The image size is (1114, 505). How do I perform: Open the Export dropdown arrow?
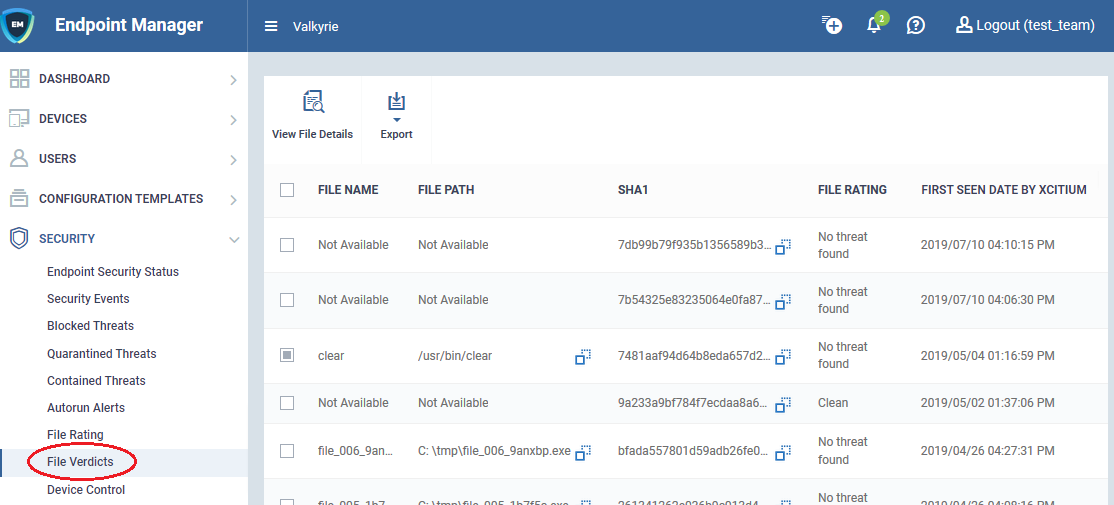pyautogui.click(x=396, y=120)
